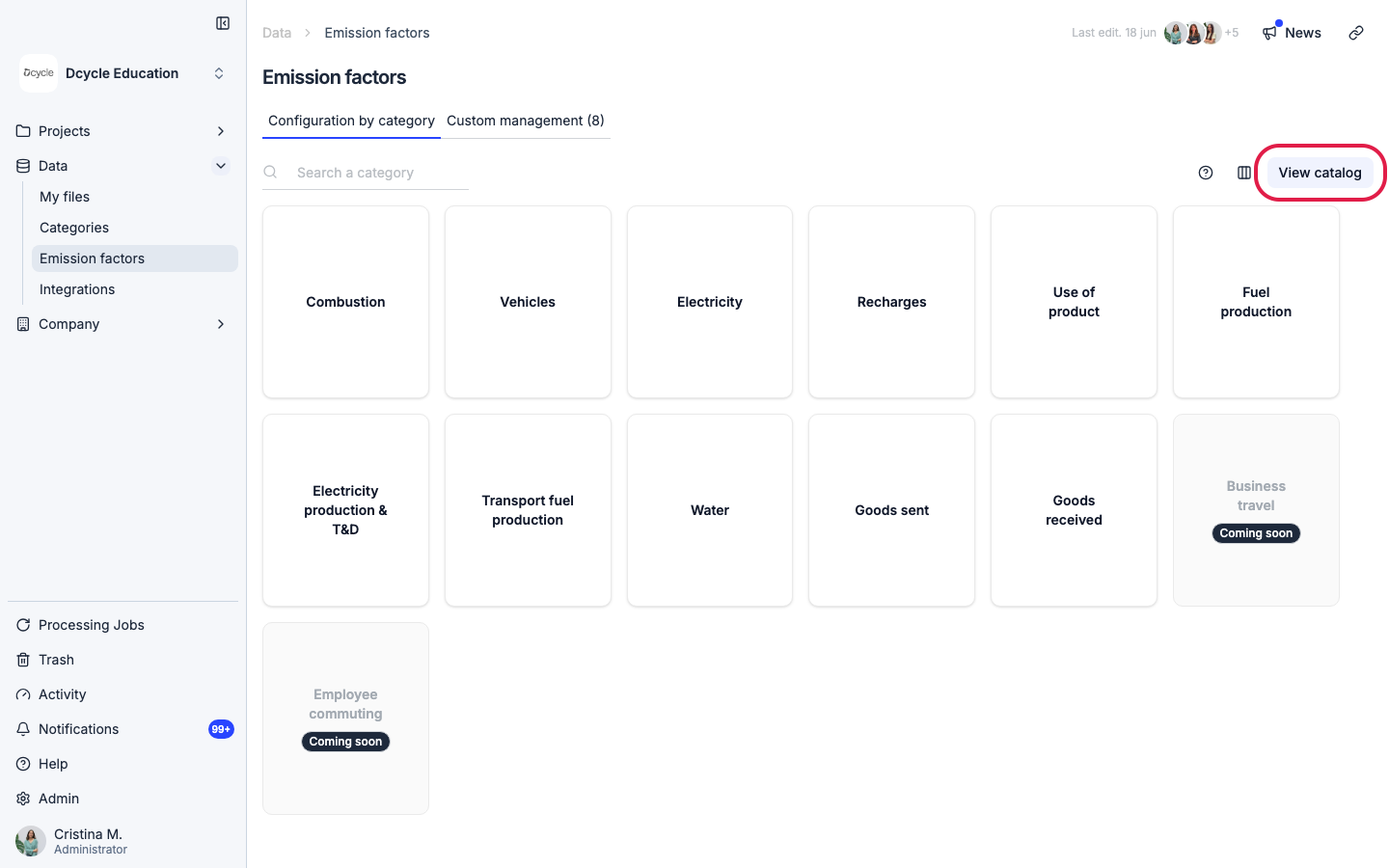Click the +5 collaborators count

[x=1232, y=33]
